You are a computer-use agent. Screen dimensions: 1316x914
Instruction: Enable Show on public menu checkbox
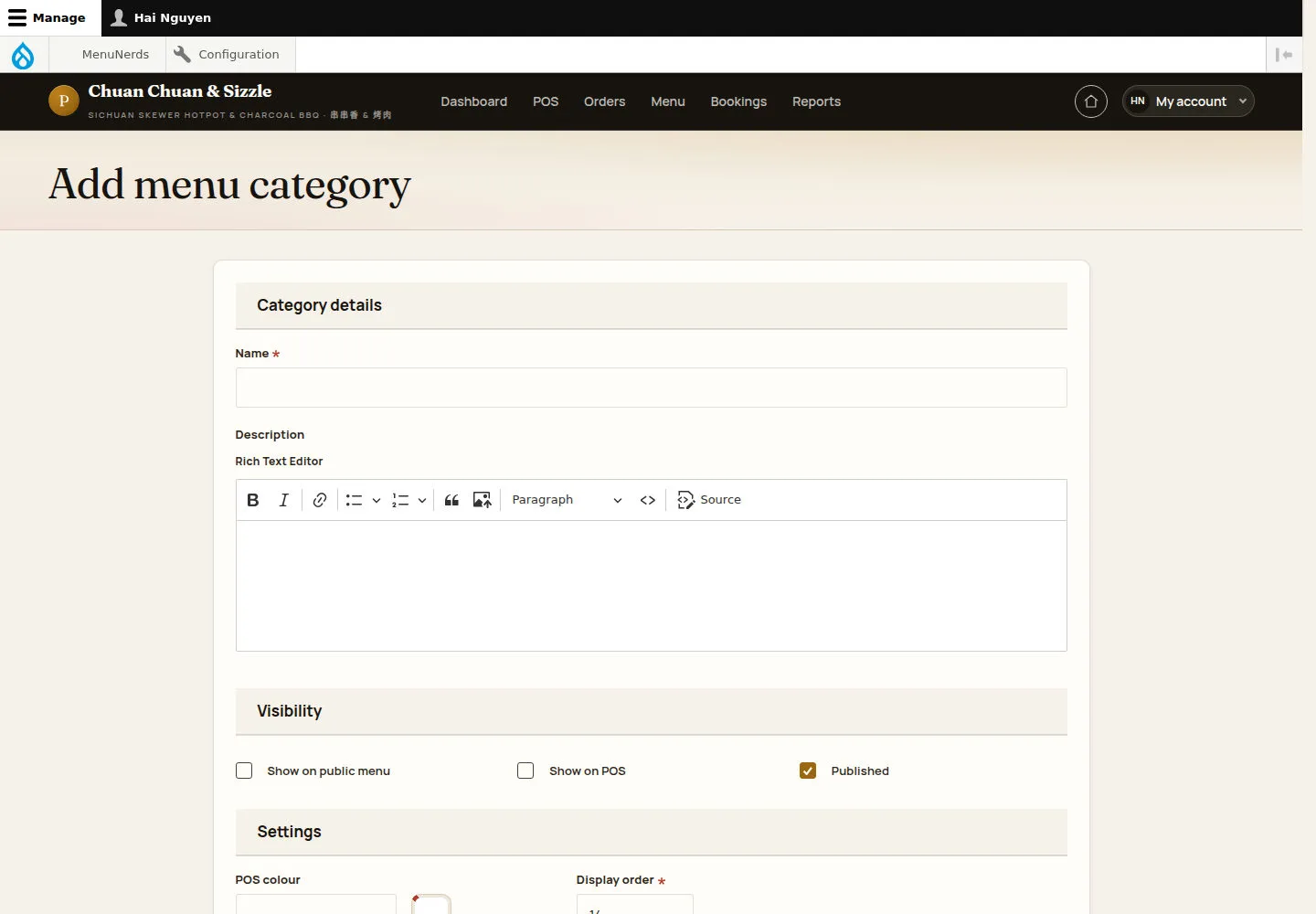[x=244, y=771]
